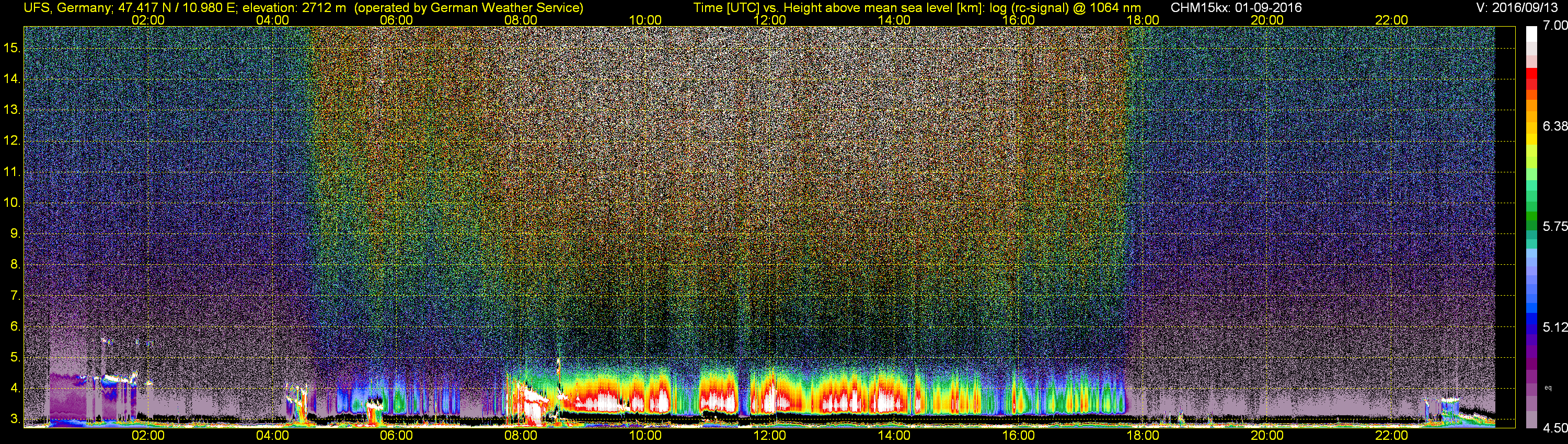1568x444 pixels.
Task: Click the 4.50 value on the color scale
Action: click(1554, 428)
